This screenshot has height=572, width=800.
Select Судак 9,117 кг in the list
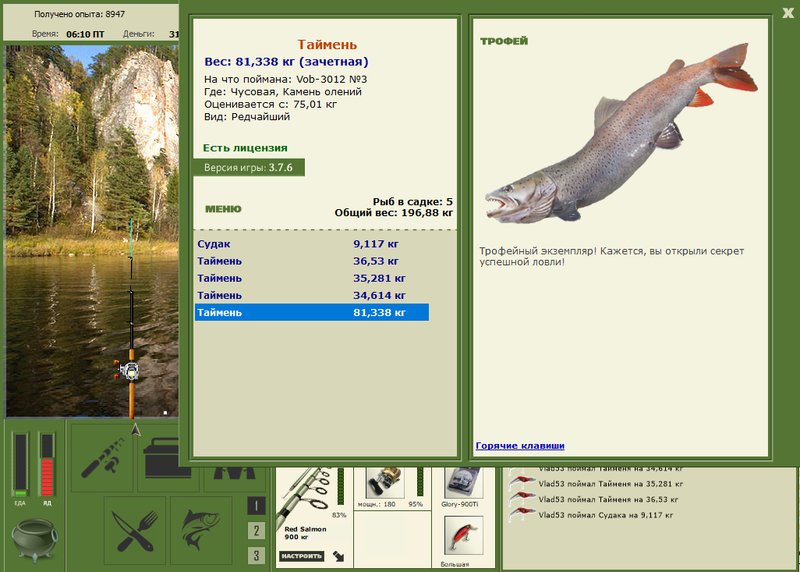312,244
